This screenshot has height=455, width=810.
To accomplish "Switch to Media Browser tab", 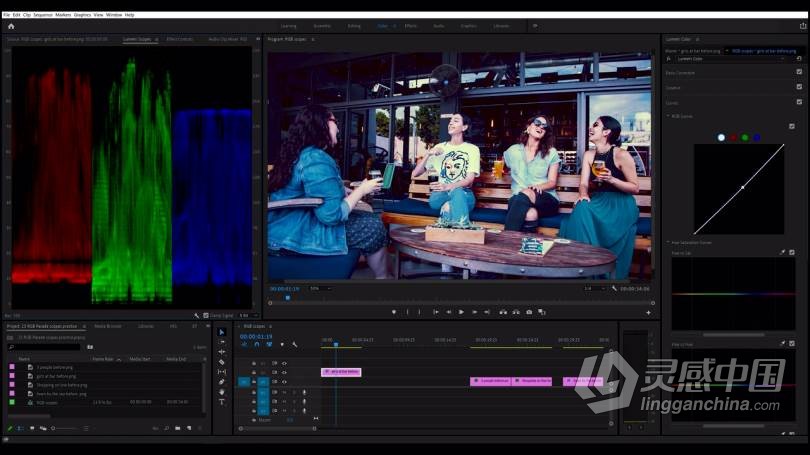I will tap(108, 326).
